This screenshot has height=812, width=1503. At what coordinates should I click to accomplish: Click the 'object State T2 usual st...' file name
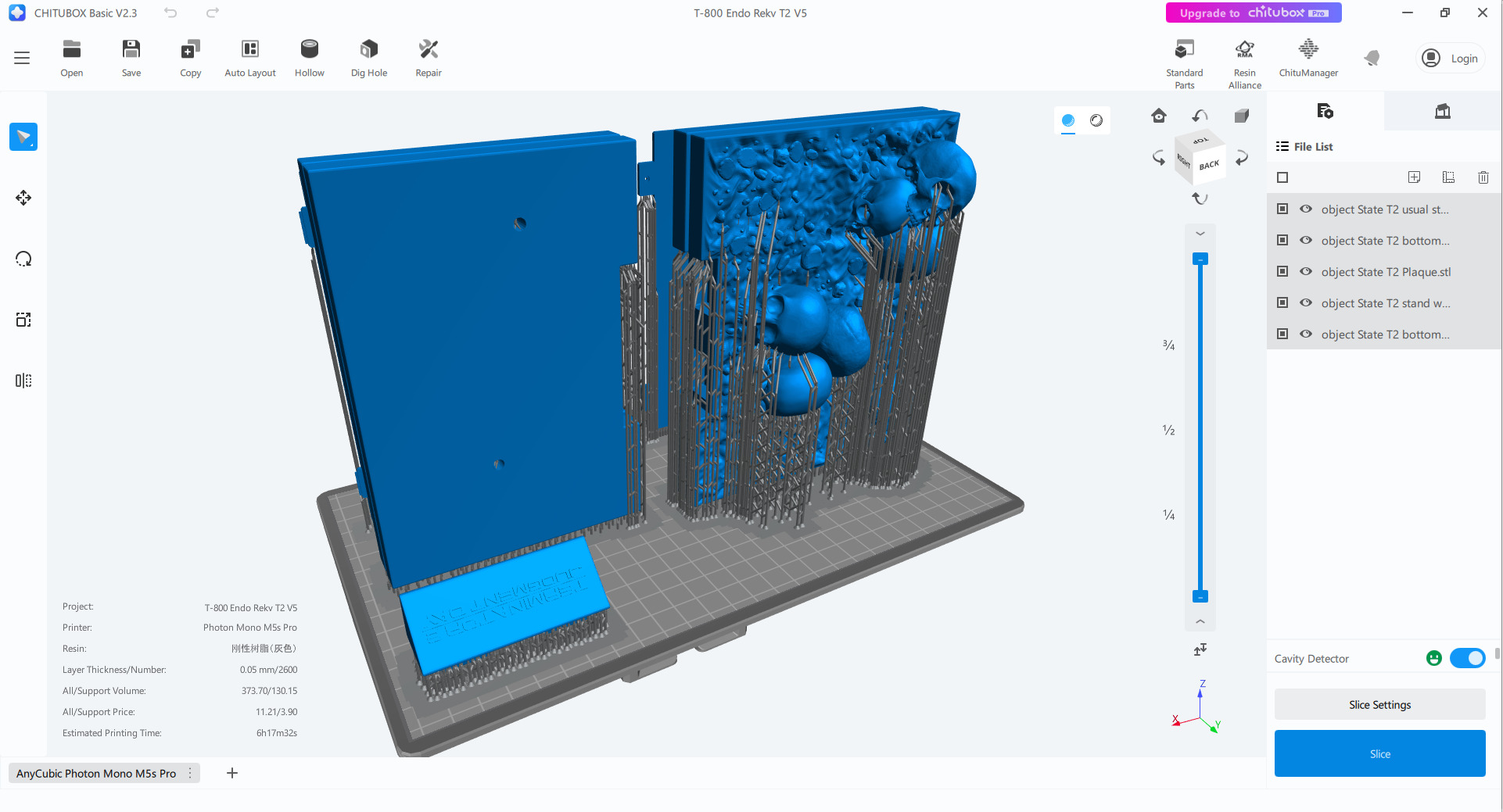click(1385, 209)
